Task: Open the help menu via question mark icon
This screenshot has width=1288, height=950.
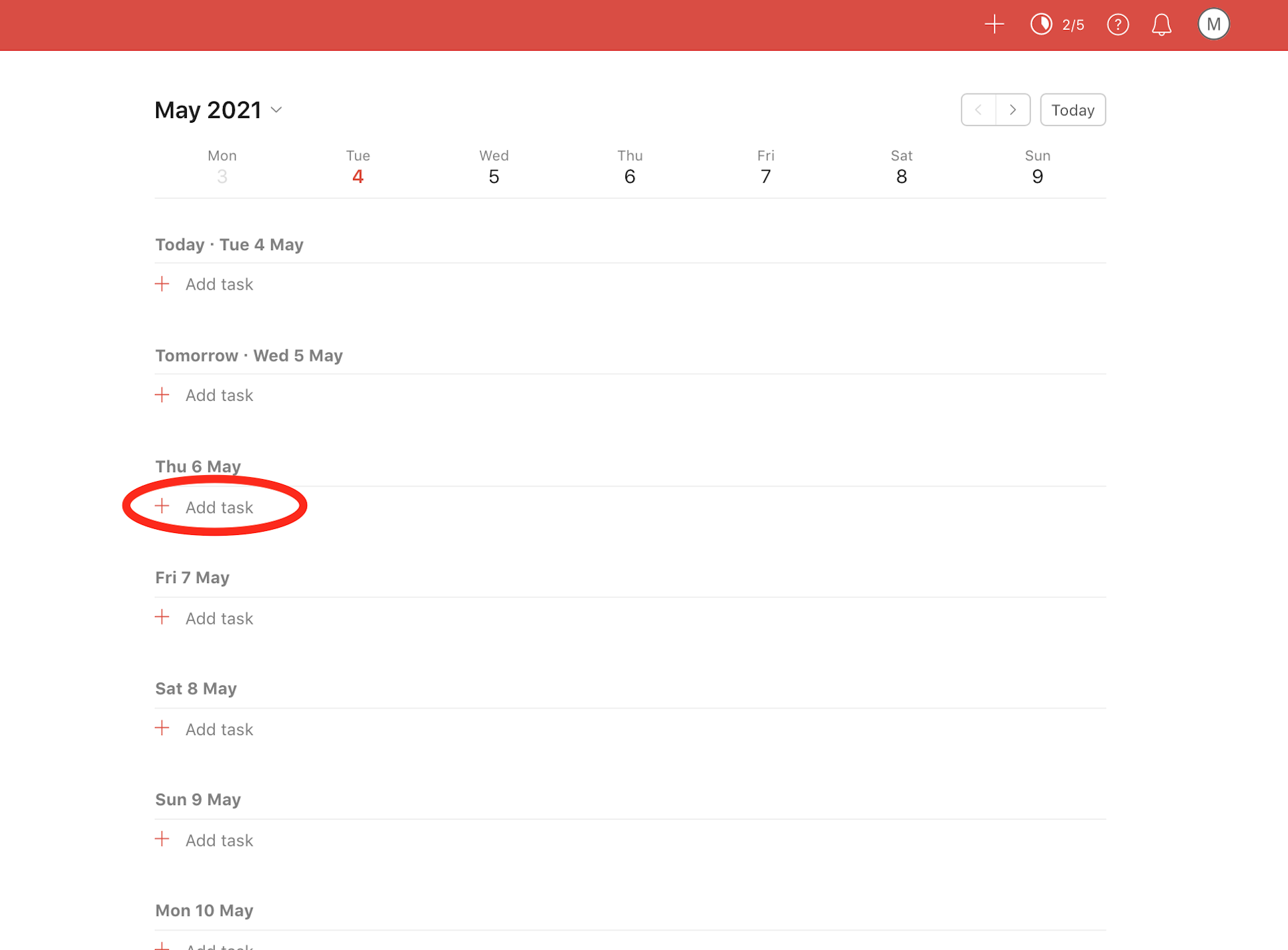Action: point(1118,24)
